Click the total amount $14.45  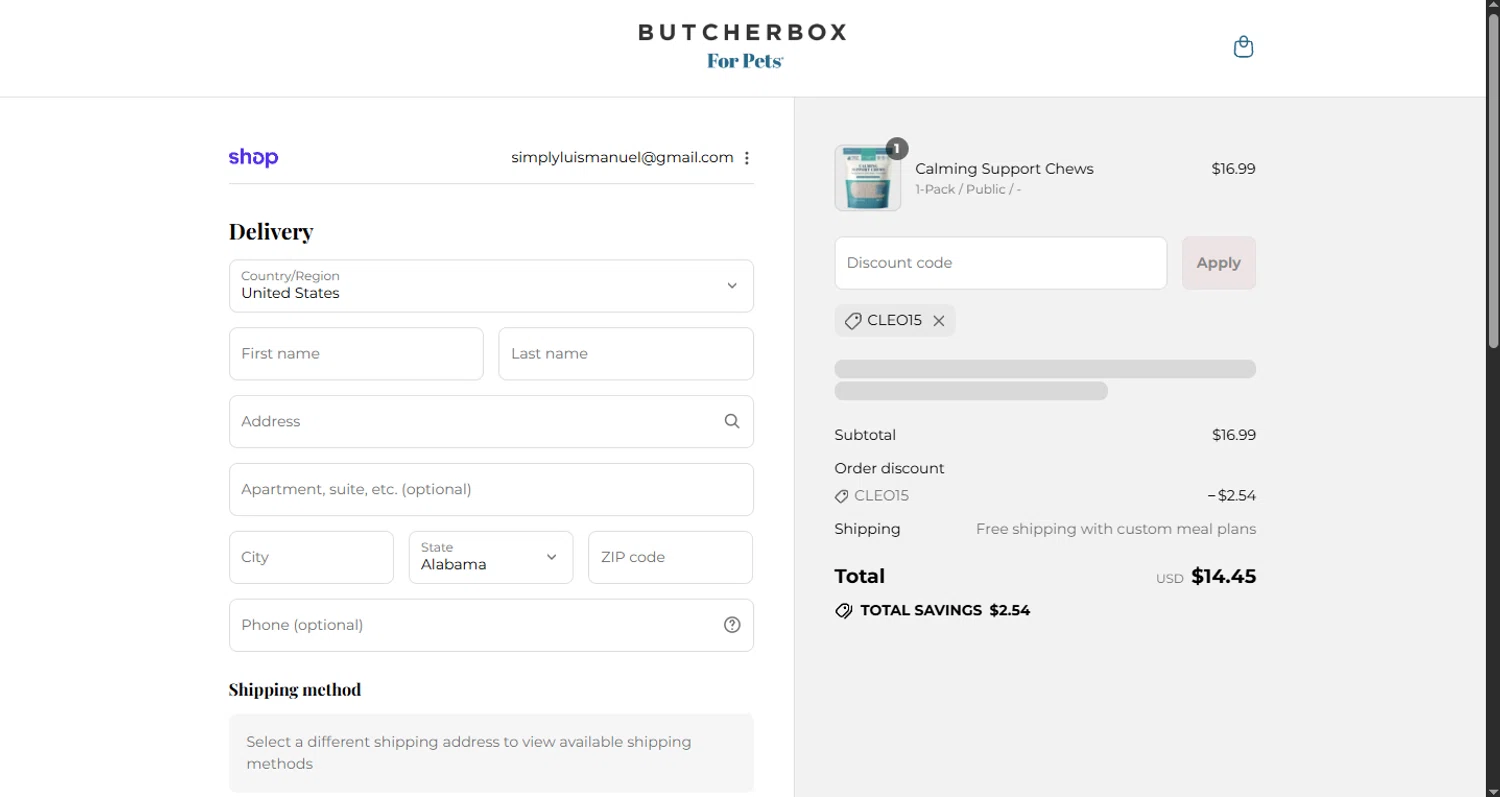1224,576
